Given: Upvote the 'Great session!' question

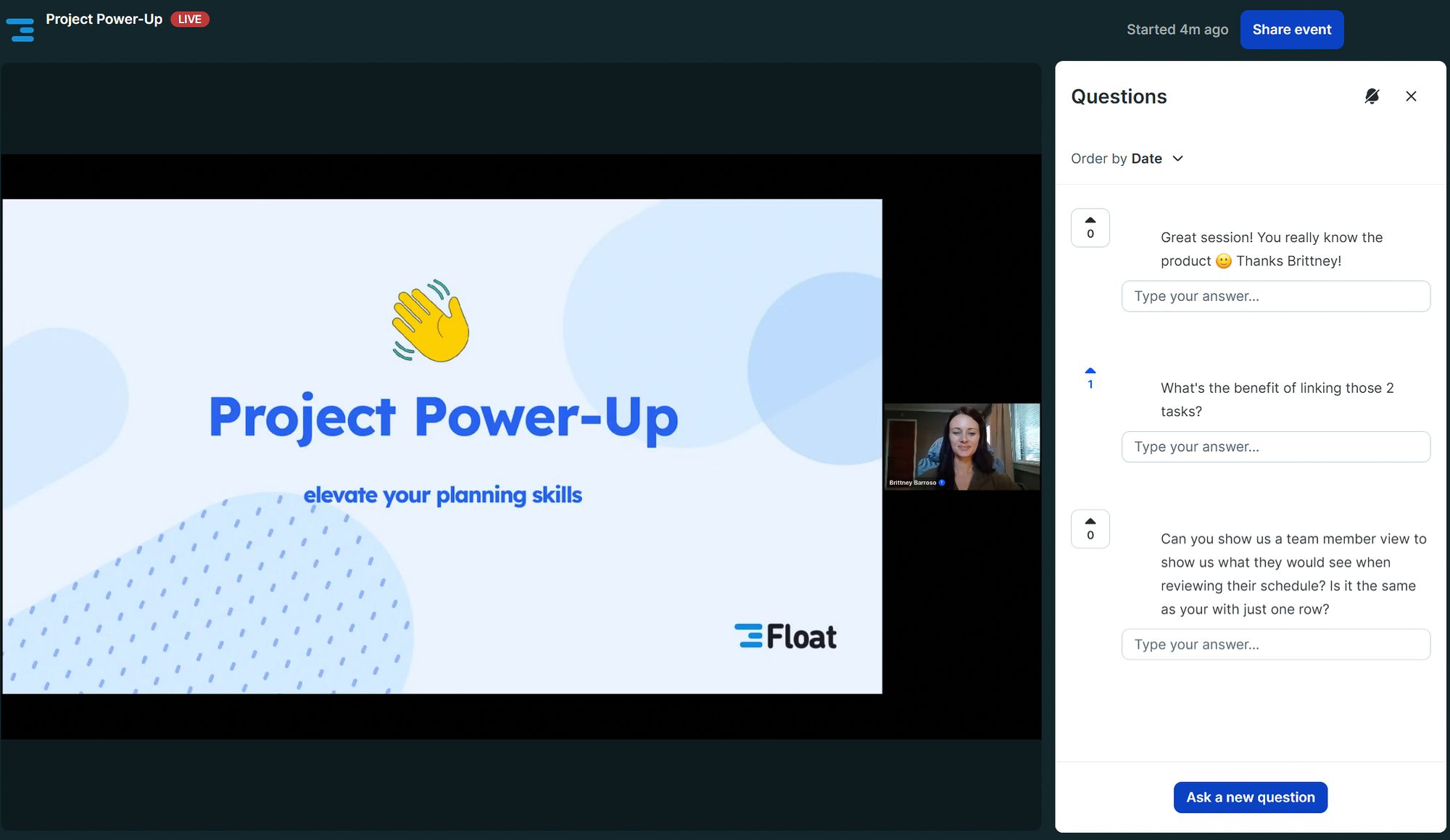Looking at the screenshot, I should pyautogui.click(x=1090, y=228).
